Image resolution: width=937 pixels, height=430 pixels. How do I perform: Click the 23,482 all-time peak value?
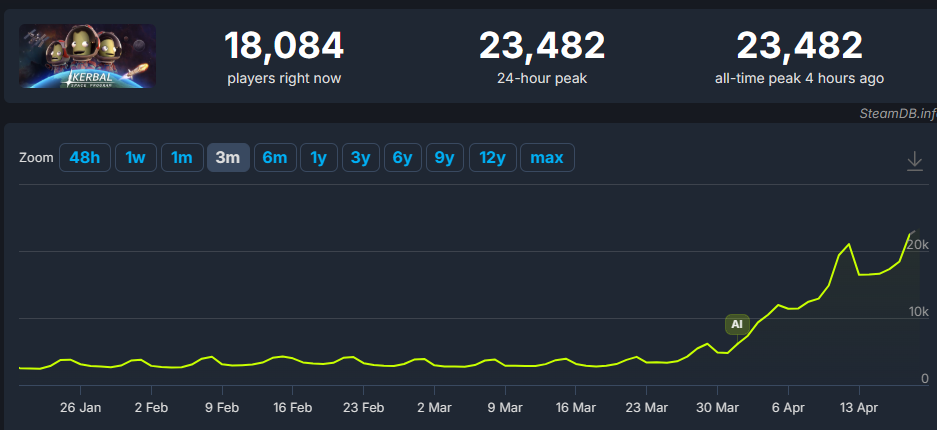pos(799,46)
